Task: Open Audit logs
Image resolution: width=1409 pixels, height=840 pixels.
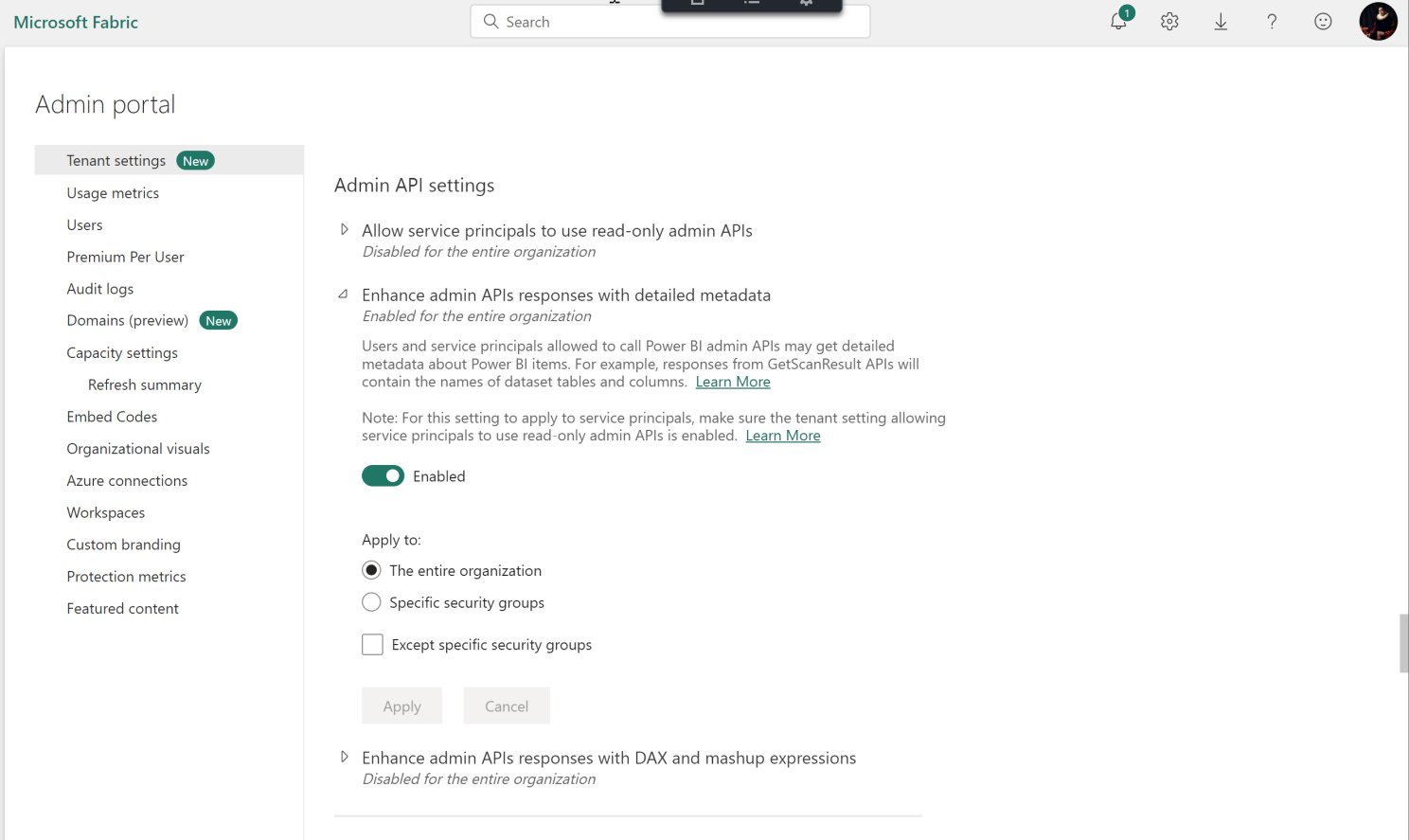Action: [99, 289]
